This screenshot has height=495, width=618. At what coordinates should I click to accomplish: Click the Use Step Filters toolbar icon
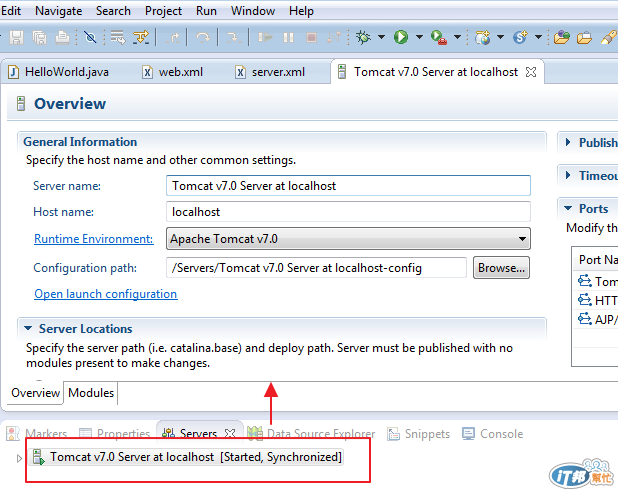(141, 37)
